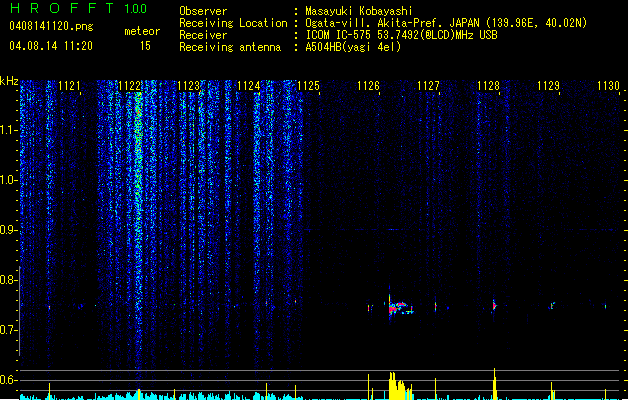Click the 1123 time axis label
Screen dimensions: 629x400
pos(189,86)
